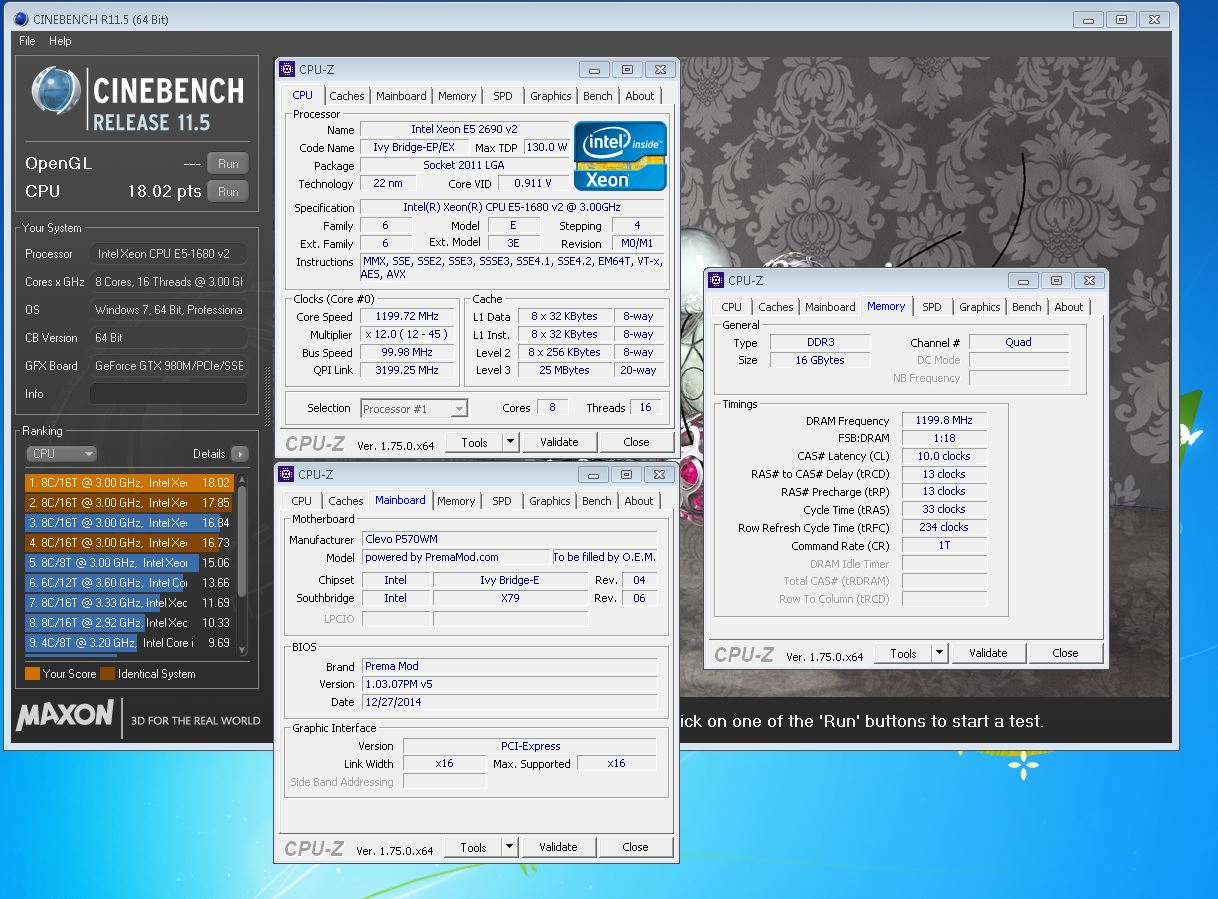1218x899 pixels.
Task: Click Validate in the CPU-Z Mainboard window
Action: pyautogui.click(x=558, y=847)
